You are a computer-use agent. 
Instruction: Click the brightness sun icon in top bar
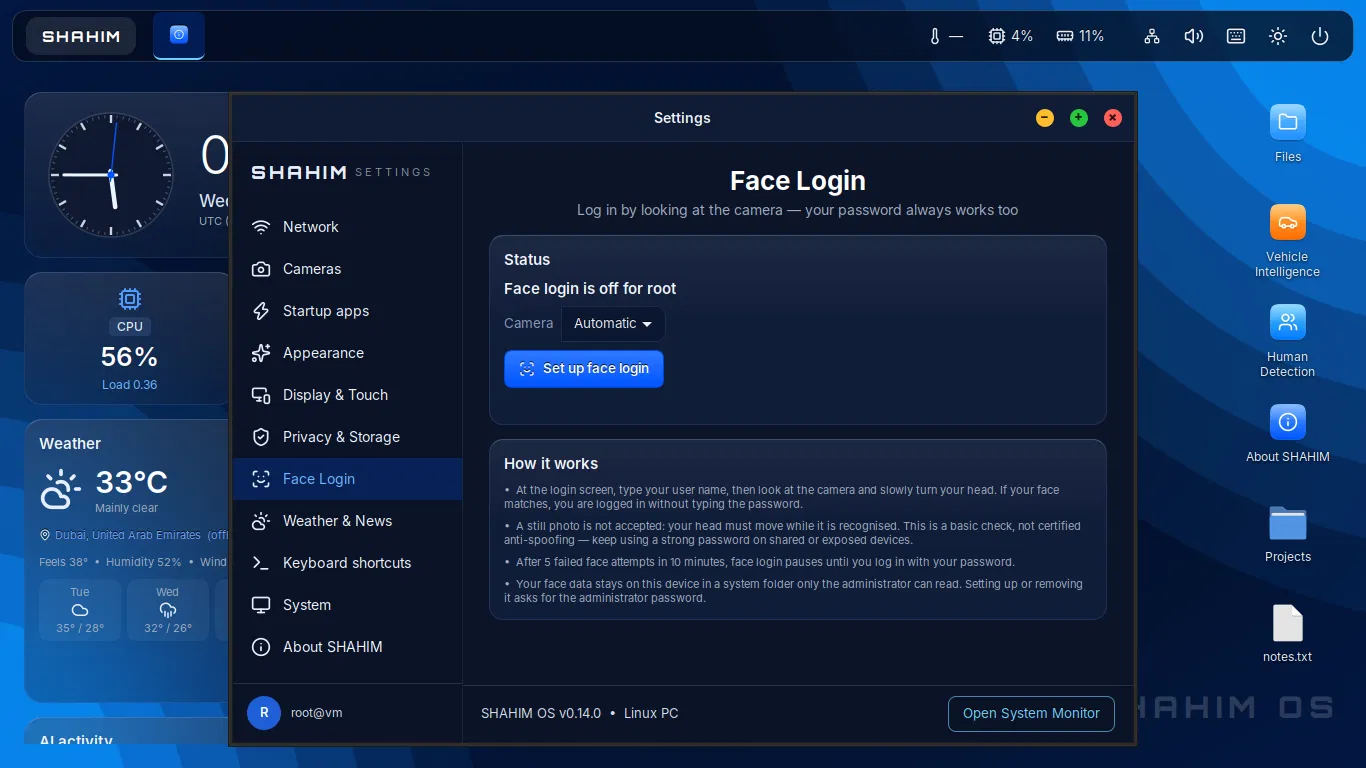(1278, 36)
